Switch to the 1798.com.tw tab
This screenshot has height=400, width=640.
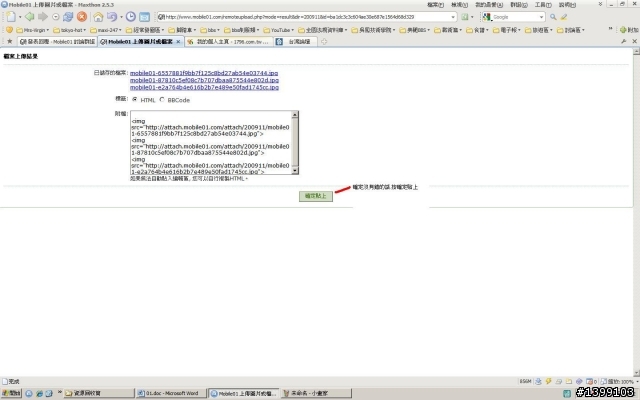(229, 42)
